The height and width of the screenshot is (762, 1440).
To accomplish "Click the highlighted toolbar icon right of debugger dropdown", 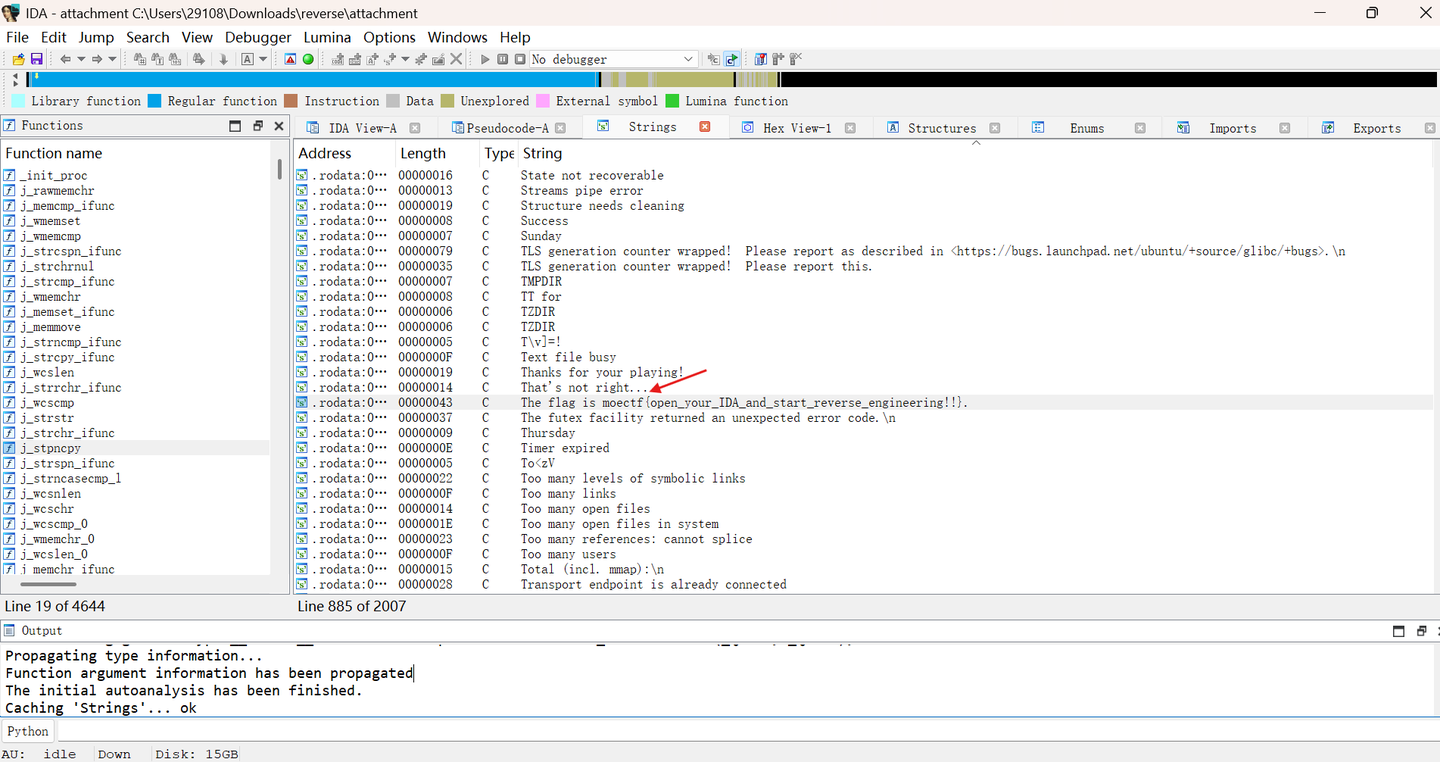I will point(732,59).
